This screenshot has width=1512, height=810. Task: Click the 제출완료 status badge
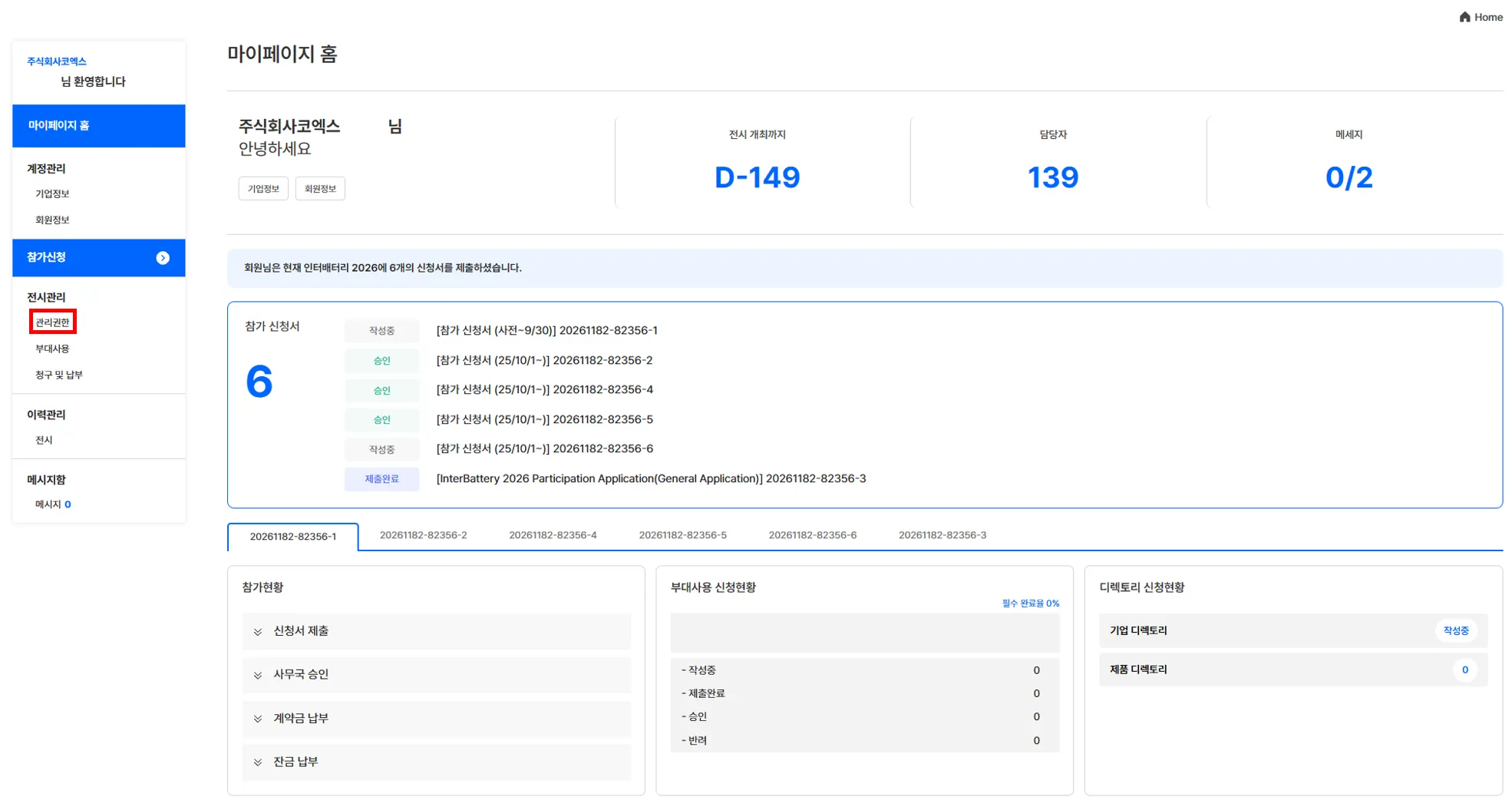381,479
